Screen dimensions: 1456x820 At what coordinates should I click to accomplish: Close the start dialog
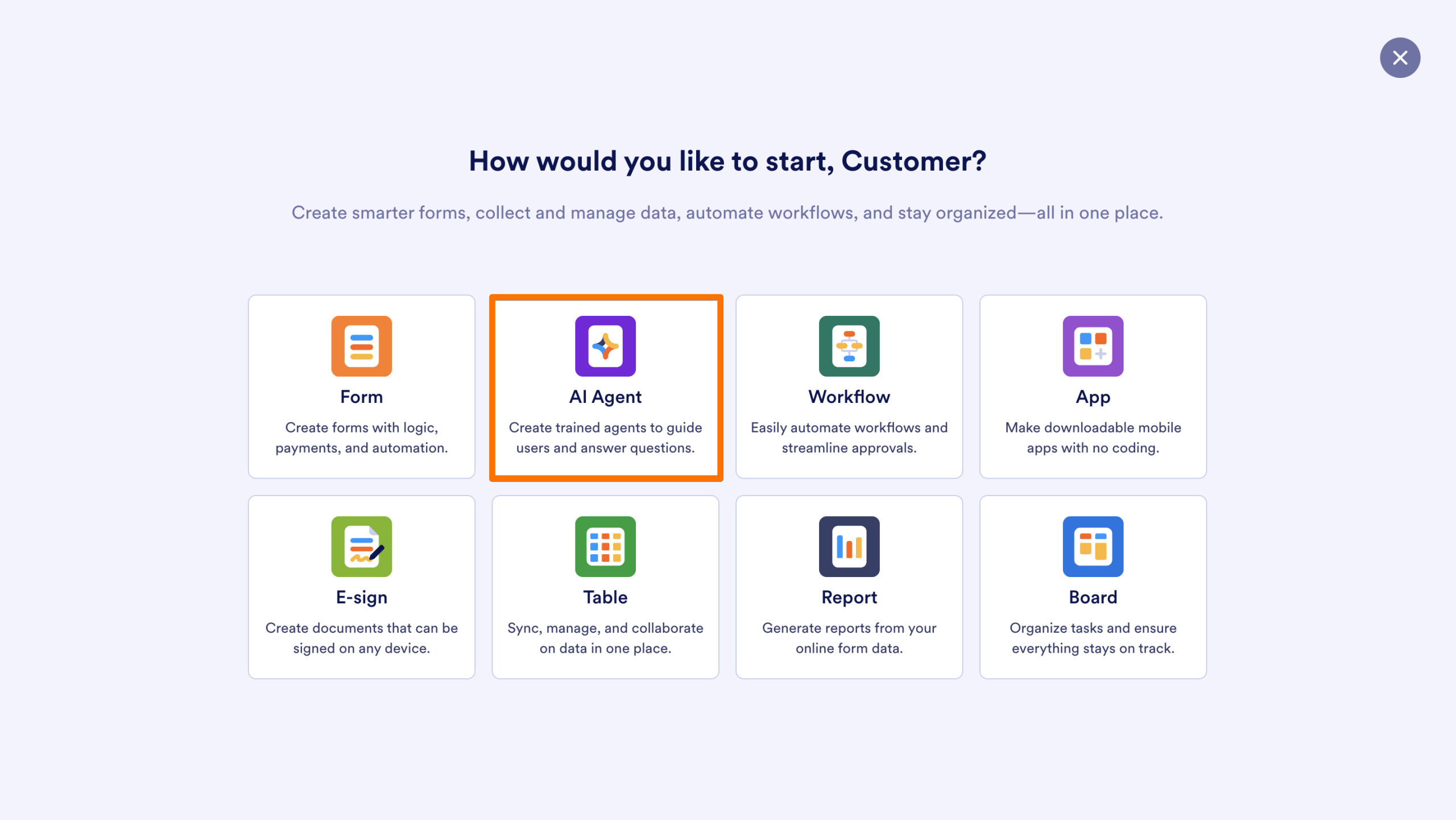click(x=1400, y=57)
